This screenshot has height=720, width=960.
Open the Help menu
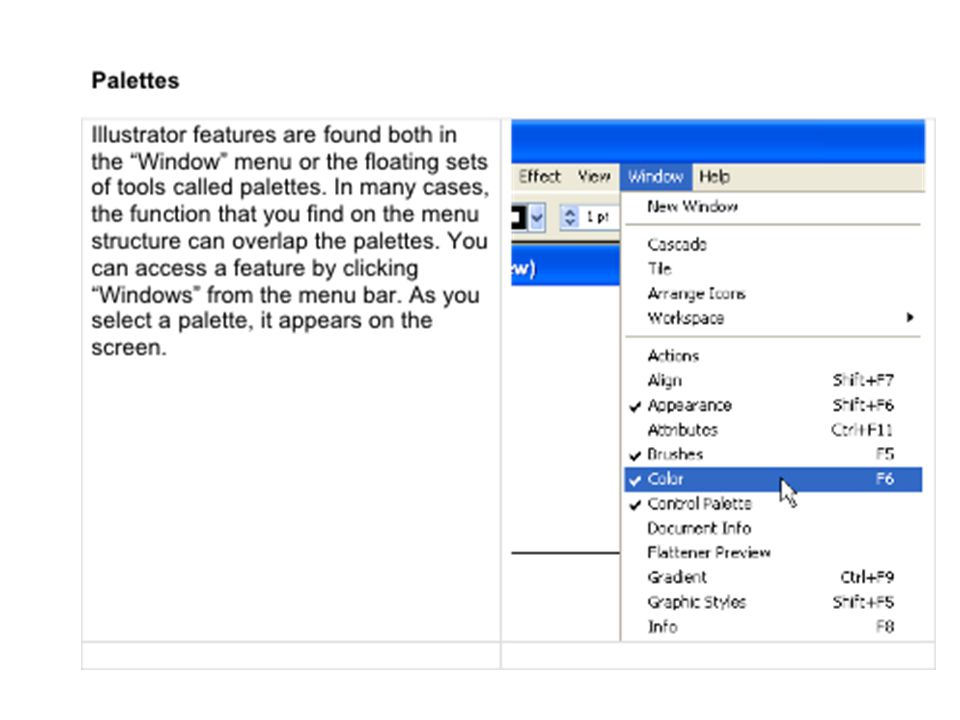(x=714, y=177)
